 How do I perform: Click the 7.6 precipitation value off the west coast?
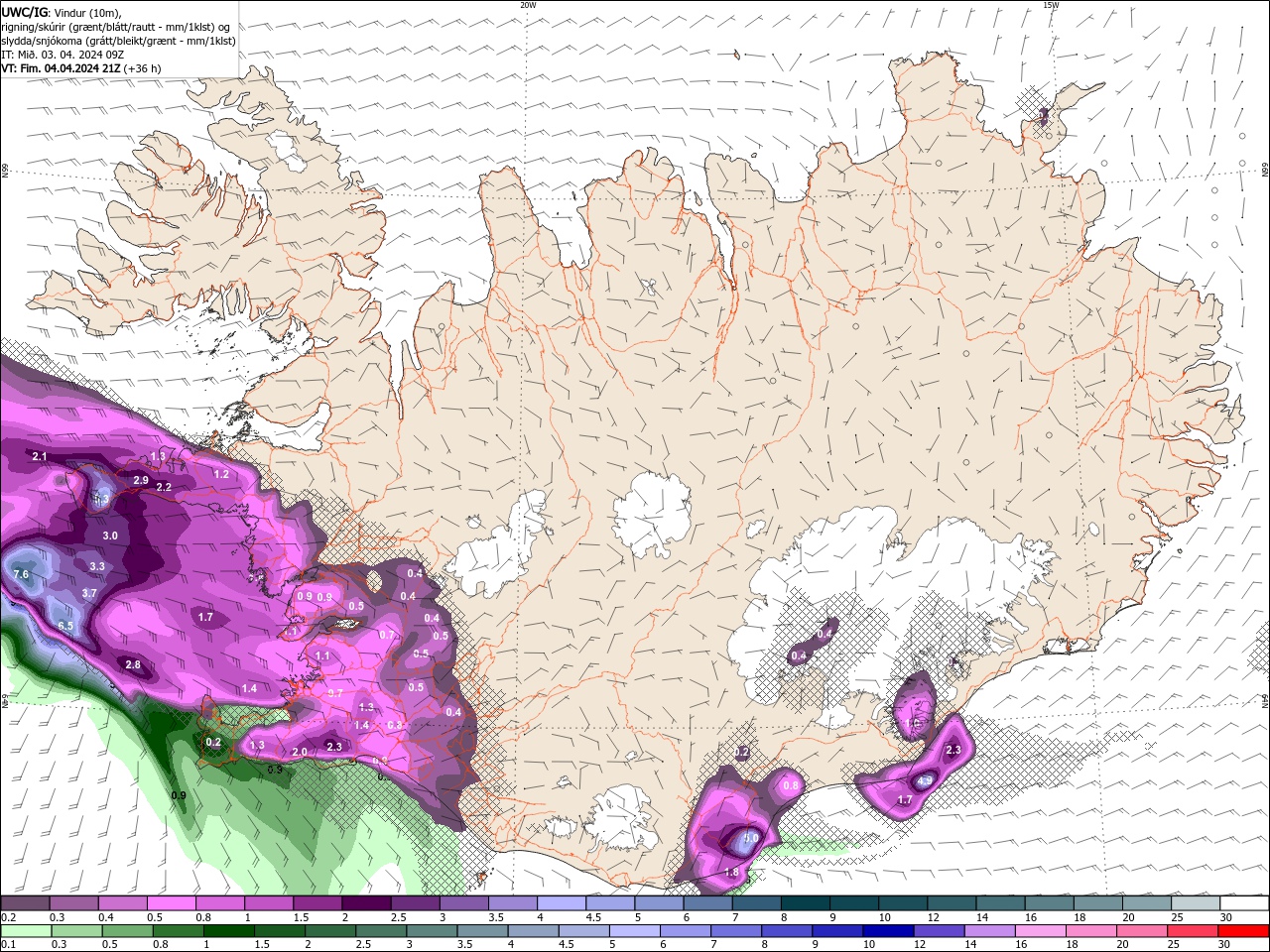click(21, 574)
